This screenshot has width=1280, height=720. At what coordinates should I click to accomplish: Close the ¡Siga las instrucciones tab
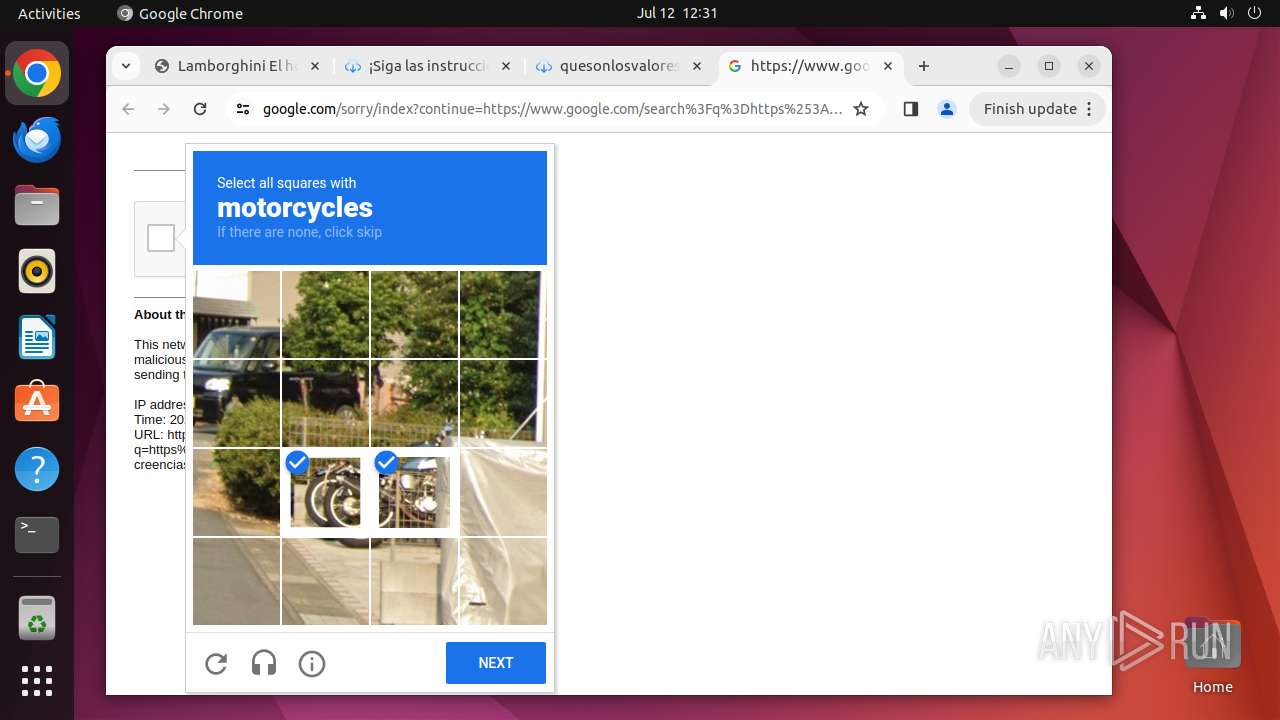tap(505, 66)
